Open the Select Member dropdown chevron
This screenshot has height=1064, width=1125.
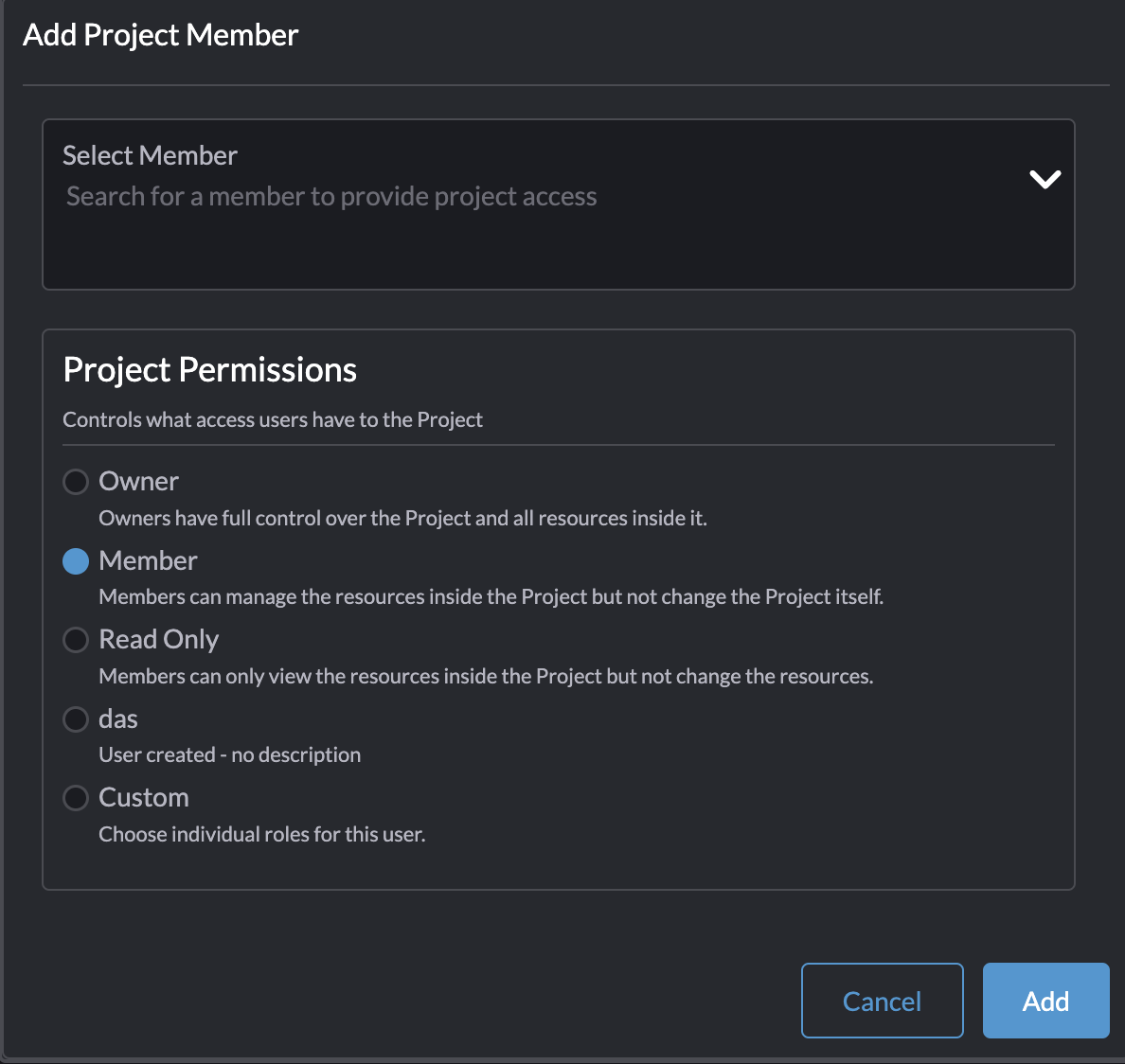coord(1045,179)
